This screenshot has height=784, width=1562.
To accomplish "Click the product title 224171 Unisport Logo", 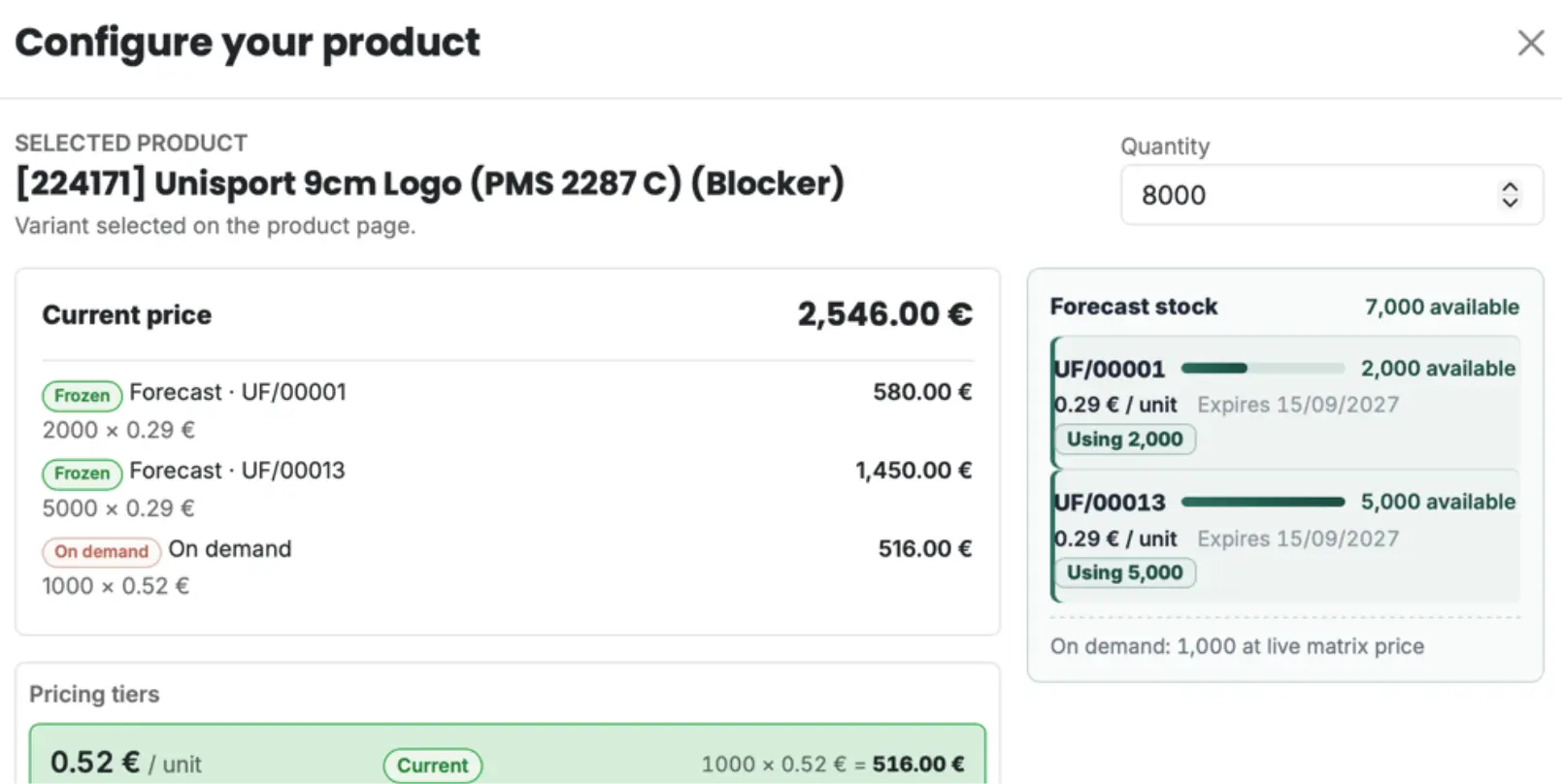I will point(430,183).
